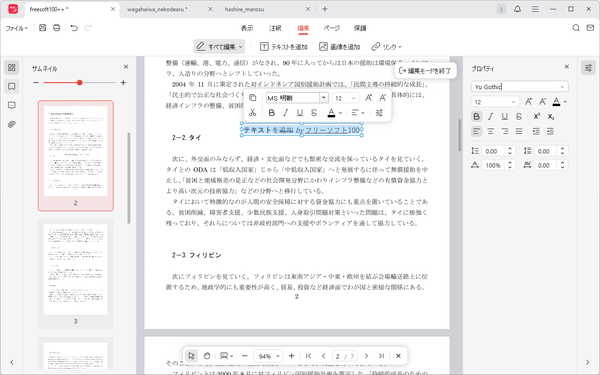This screenshot has height=375, width=600.
Task: Click the 画像を追加 button
Action: coord(339,47)
